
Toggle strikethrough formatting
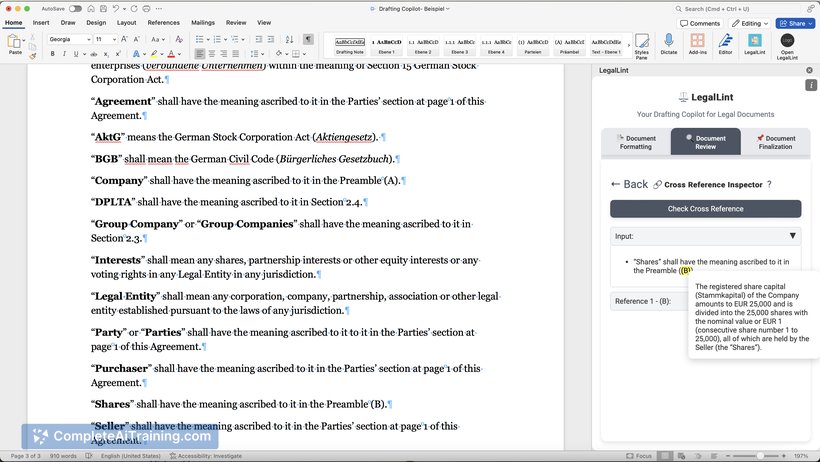[94, 54]
